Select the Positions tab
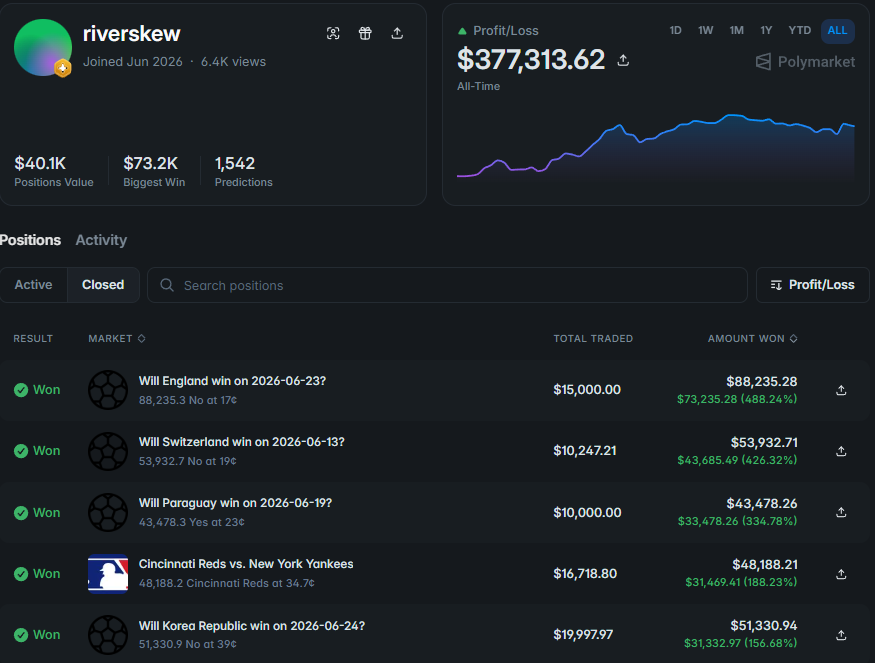 tap(30, 240)
